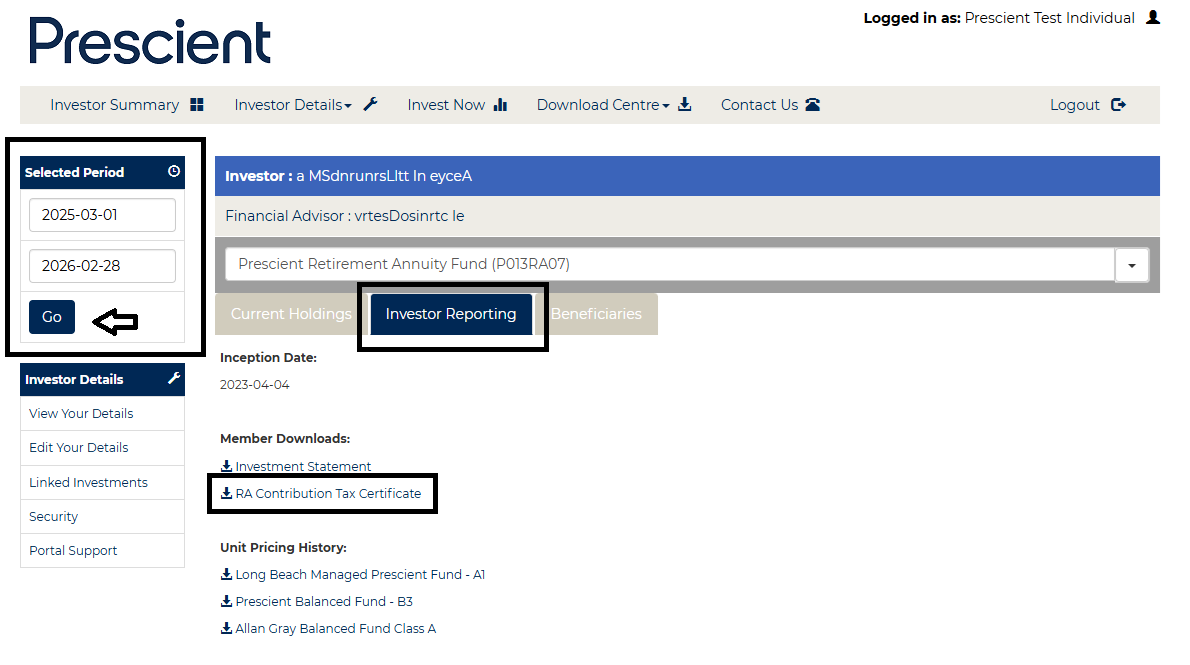
Task: Click the logout arrow icon
Action: point(1118,105)
